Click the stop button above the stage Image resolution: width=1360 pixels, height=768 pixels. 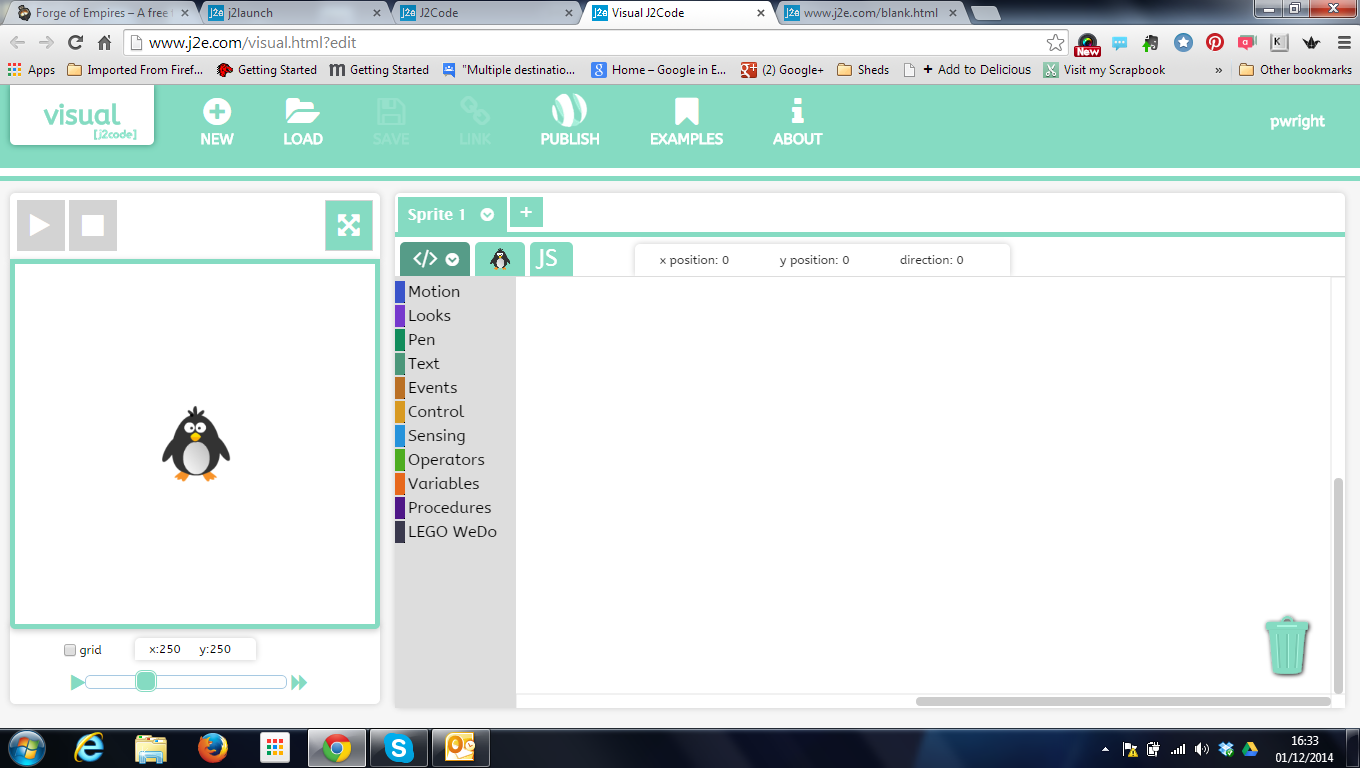click(93, 225)
